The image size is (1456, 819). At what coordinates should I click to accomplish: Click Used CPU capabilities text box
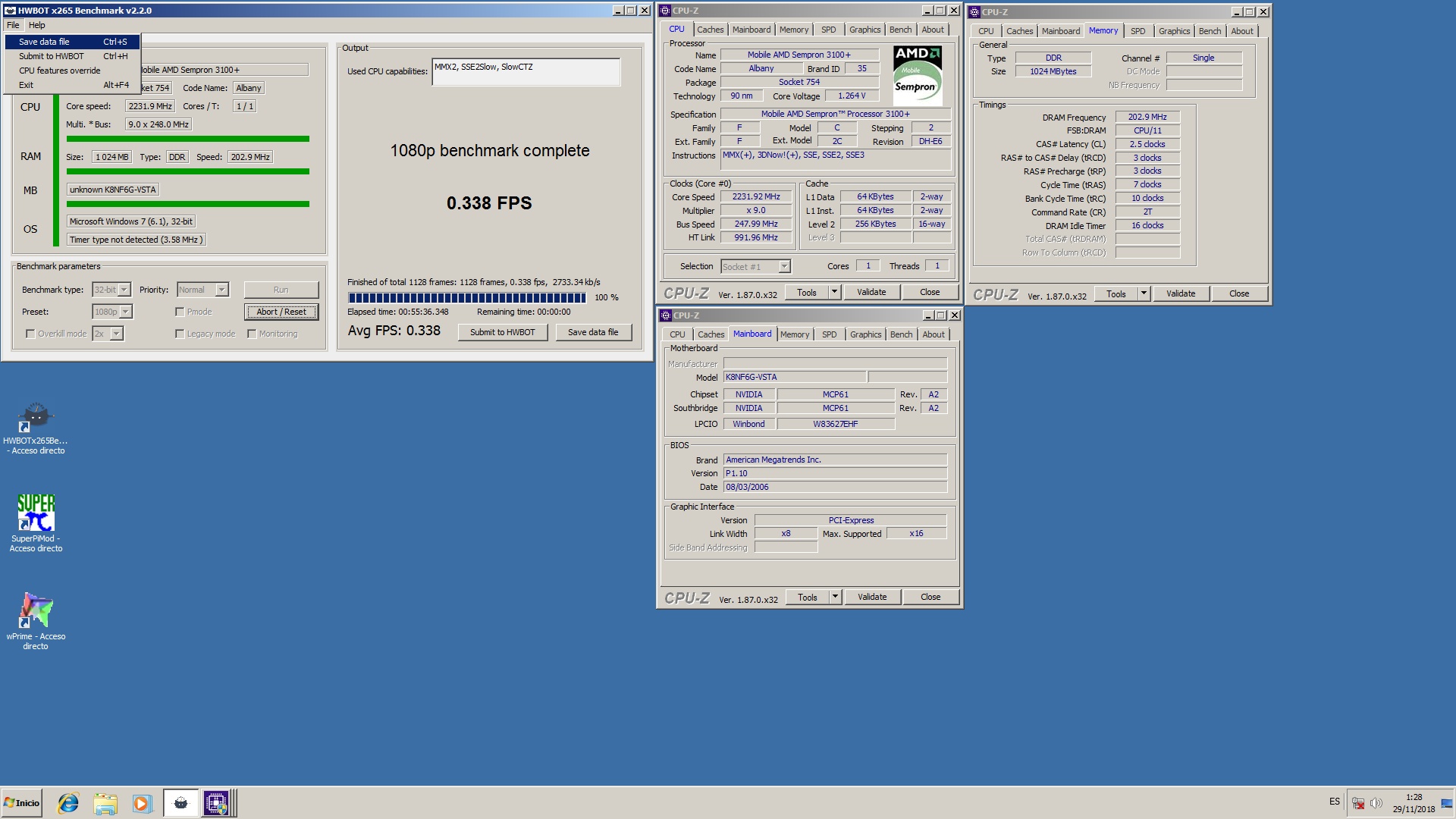coord(526,72)
